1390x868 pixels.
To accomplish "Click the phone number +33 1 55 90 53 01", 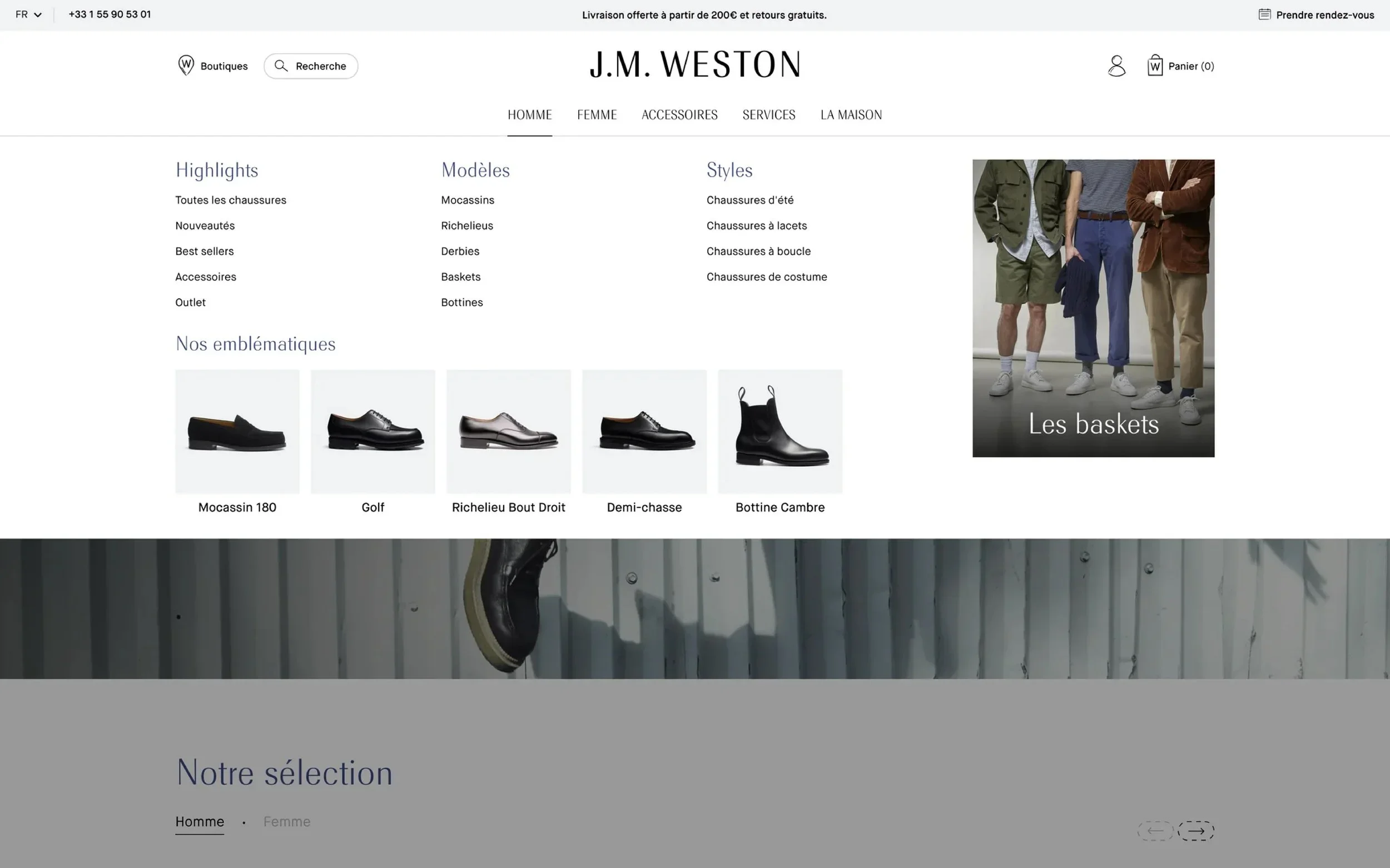I will pyautogui.click(x=110, y=14).
